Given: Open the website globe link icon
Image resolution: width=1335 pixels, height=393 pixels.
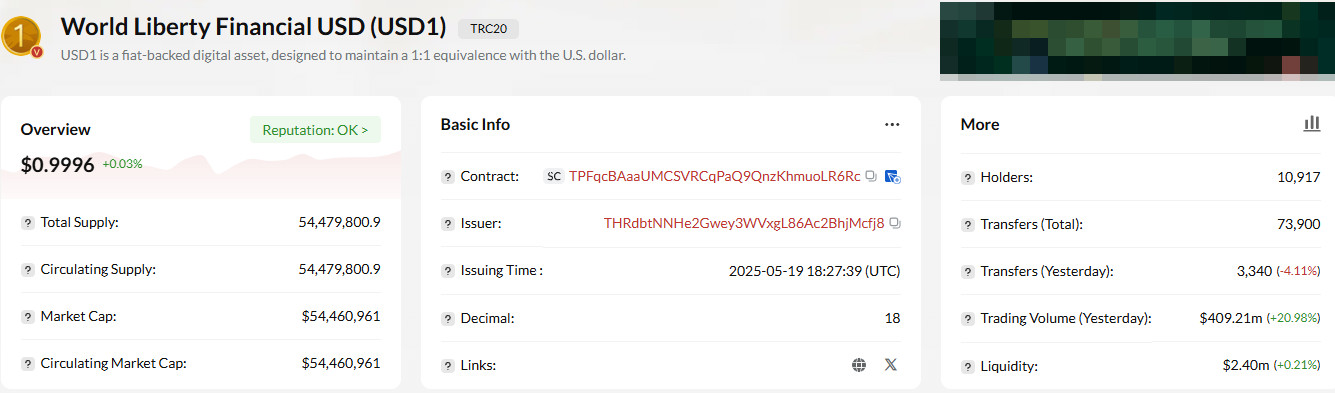Looking at the screenshot, I should point(858,365).
